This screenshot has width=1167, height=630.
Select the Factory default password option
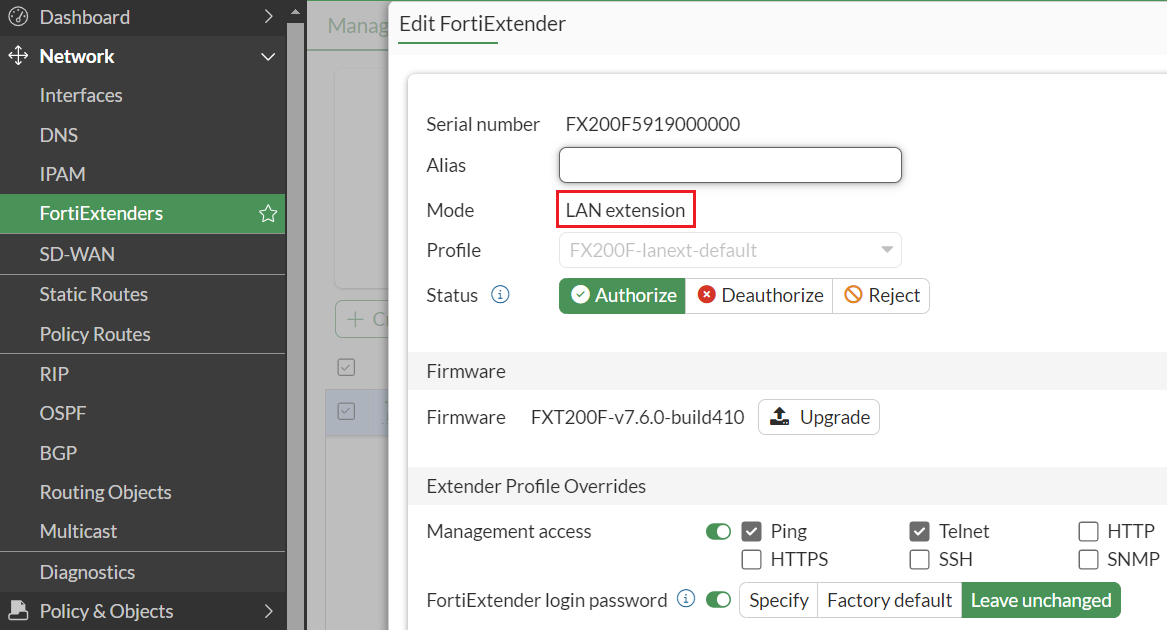tap(888, 600)
